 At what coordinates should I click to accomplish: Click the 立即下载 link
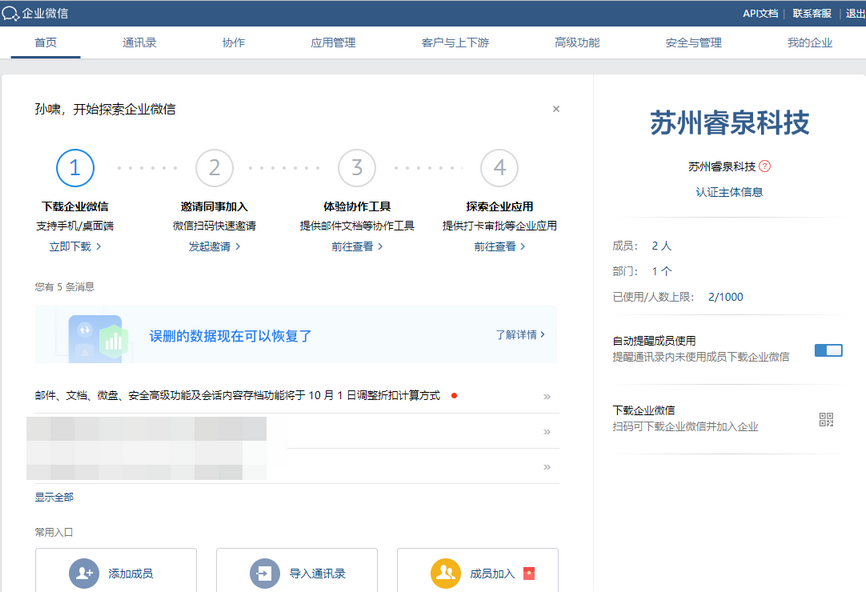coord(75,246)
